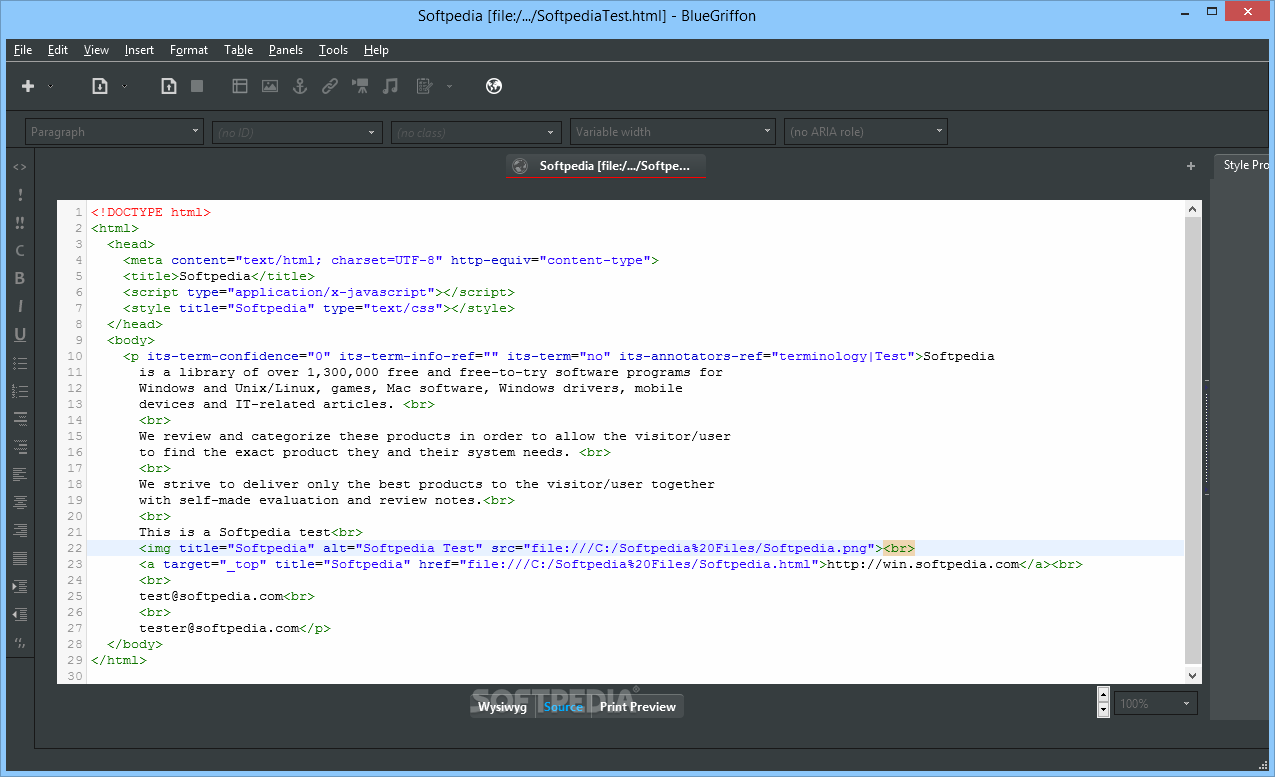Open the Style Properties panel tab
Screen dimensions: 1275x777
pyautogui.click(x=1244, y=165)
